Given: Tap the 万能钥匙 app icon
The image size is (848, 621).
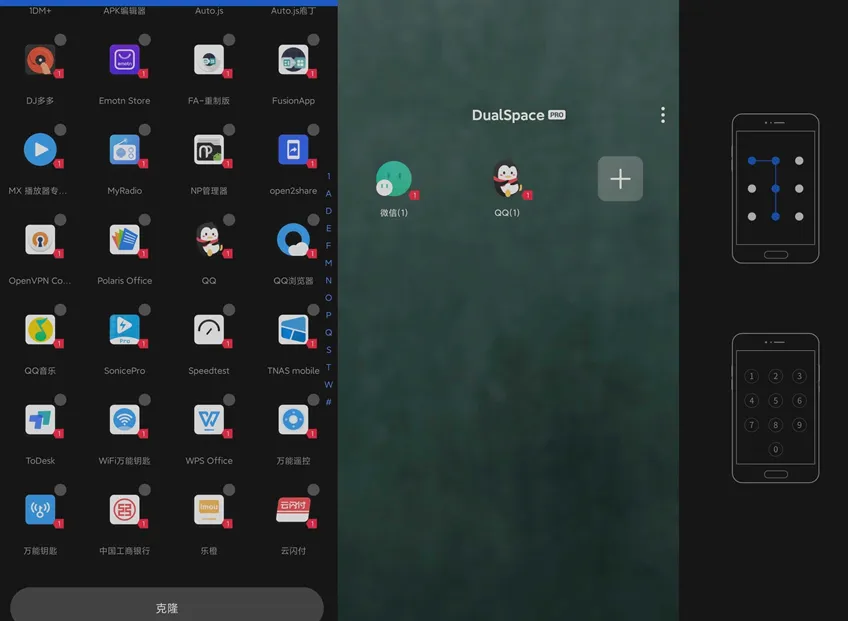Looking at the screenshot, I should 40,510.
